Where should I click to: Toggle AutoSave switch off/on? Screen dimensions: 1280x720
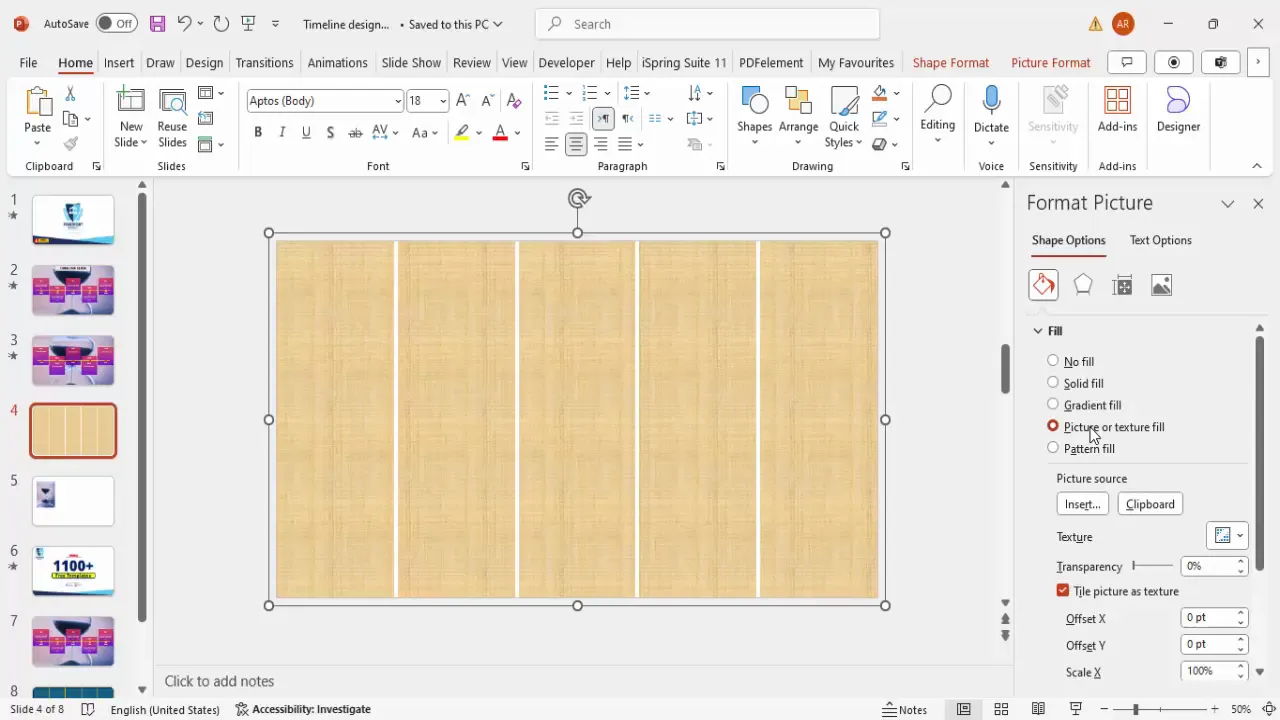click(x=117, y=23)
